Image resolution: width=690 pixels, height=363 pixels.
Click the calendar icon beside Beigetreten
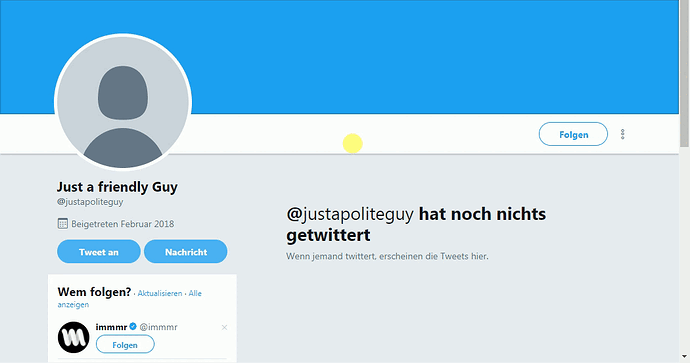[x=62, y=224]
